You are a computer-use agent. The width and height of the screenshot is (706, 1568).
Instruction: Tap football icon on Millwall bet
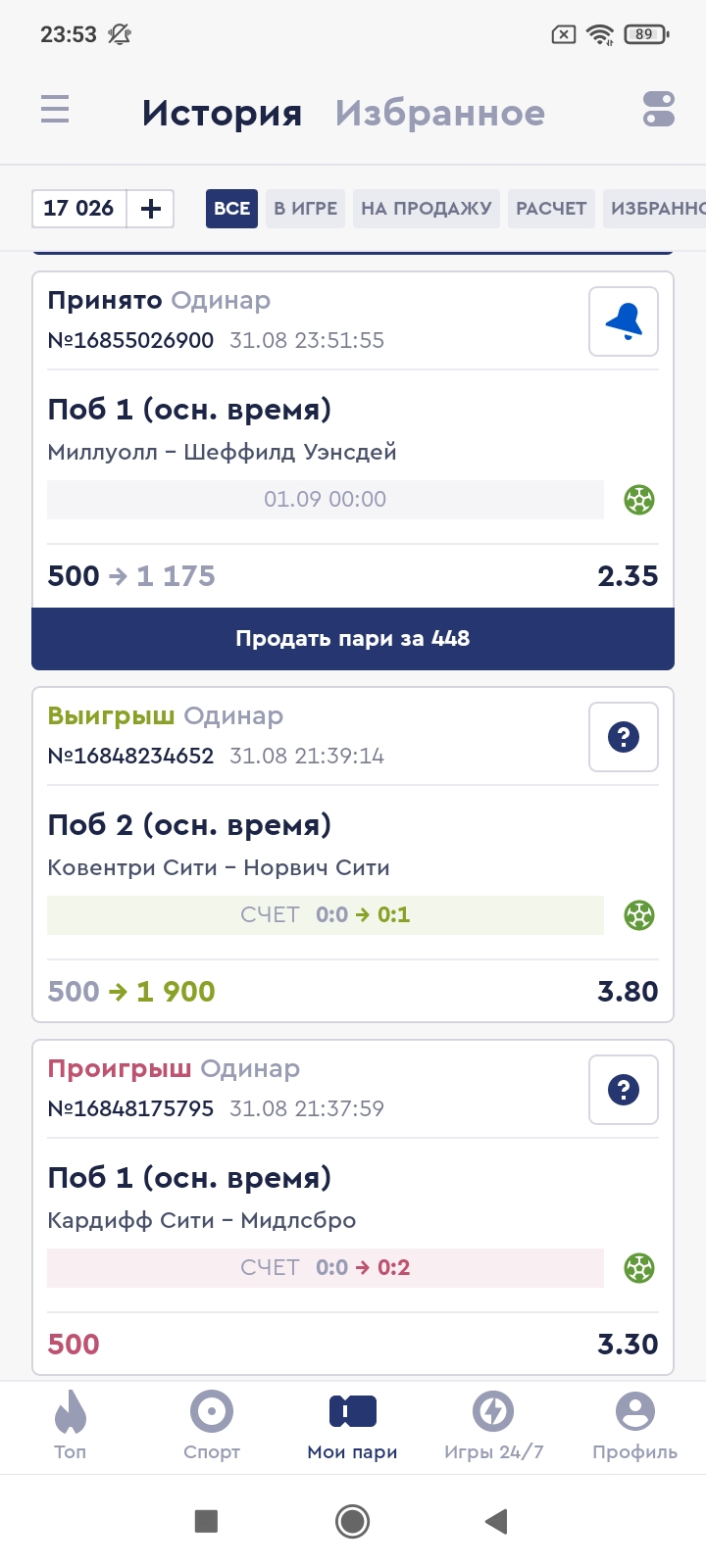click(x=639, y=500)
